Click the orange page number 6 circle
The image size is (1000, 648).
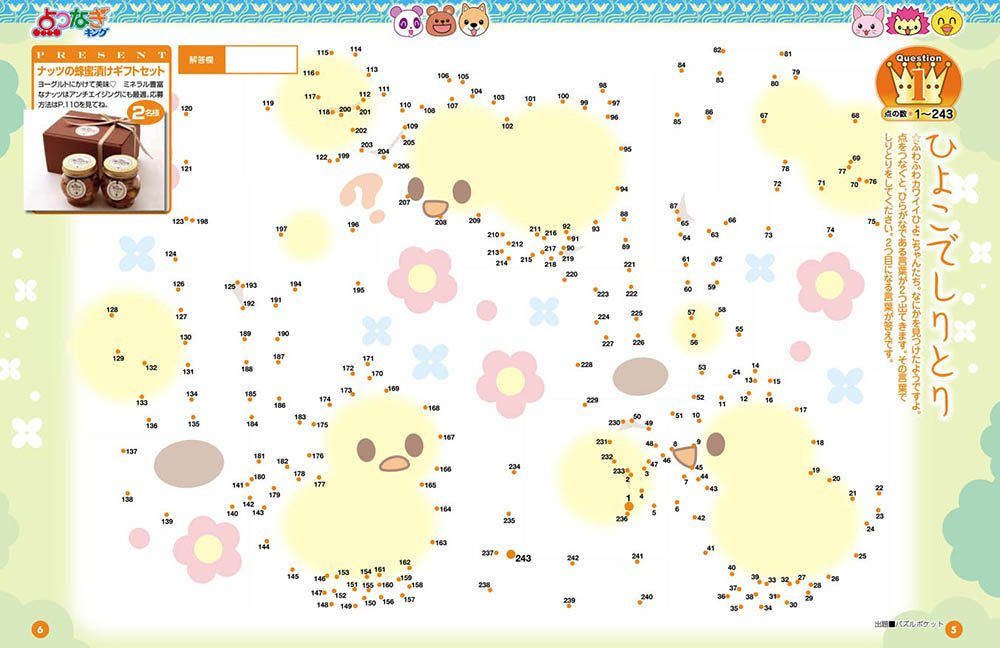click(40, 630)
